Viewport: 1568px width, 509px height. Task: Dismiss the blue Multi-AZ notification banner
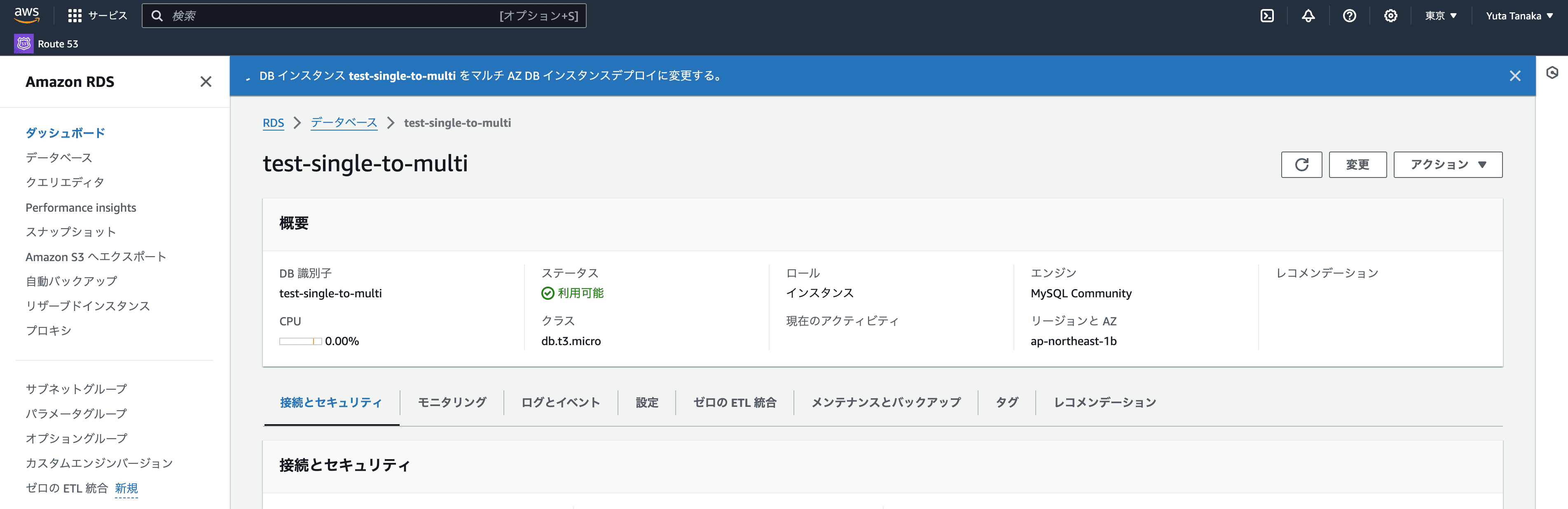coord(1515,76)
